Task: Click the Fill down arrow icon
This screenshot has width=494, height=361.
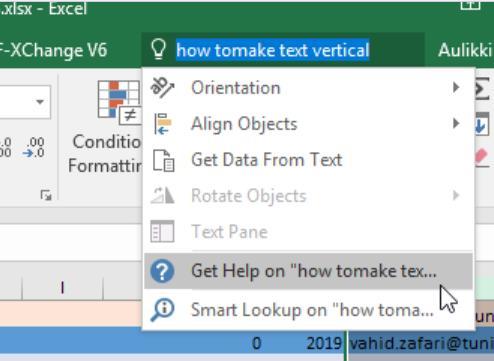Action: click(x=482, y=124)
